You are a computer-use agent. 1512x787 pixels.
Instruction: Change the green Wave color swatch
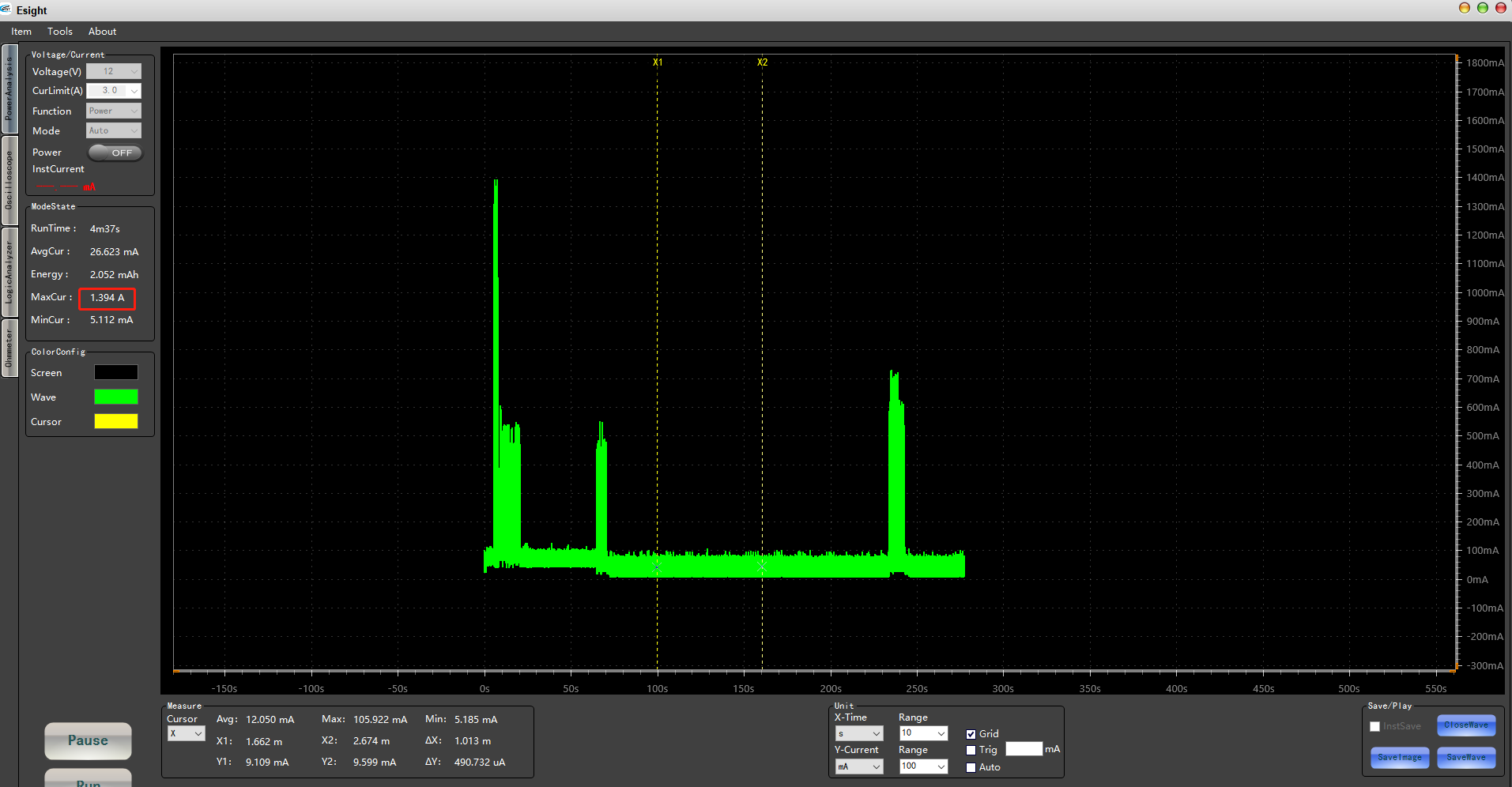point(116,397)
